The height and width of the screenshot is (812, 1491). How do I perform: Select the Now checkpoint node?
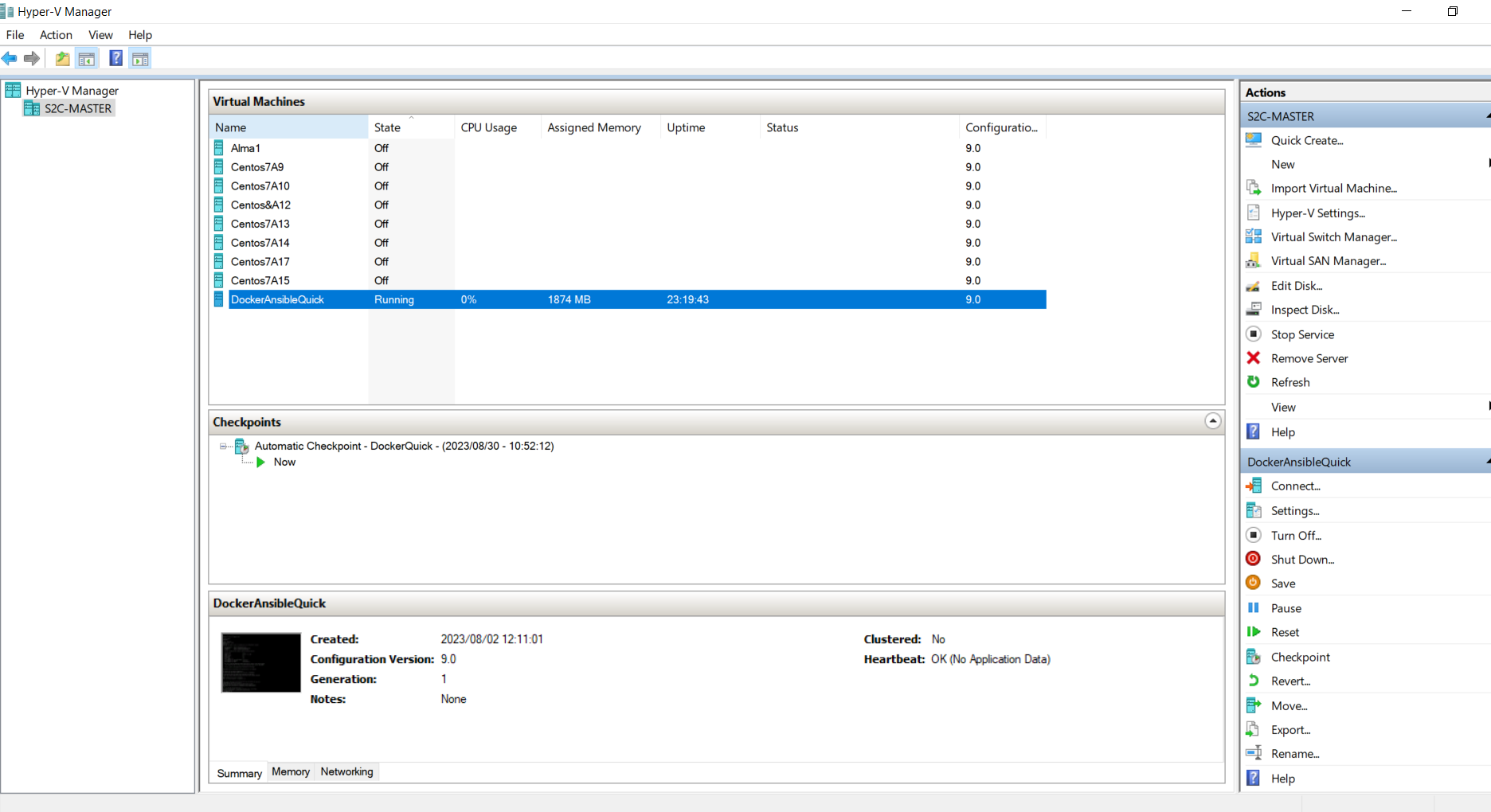pos(284,462)
